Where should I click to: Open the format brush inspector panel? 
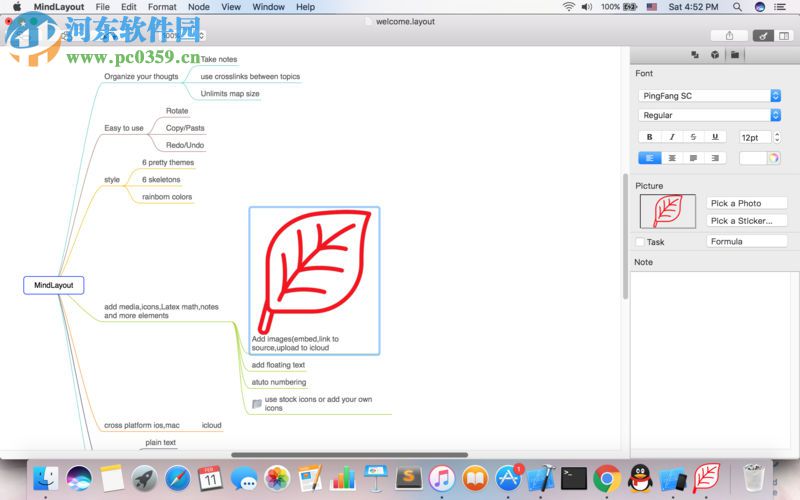(x=763, y=36)
